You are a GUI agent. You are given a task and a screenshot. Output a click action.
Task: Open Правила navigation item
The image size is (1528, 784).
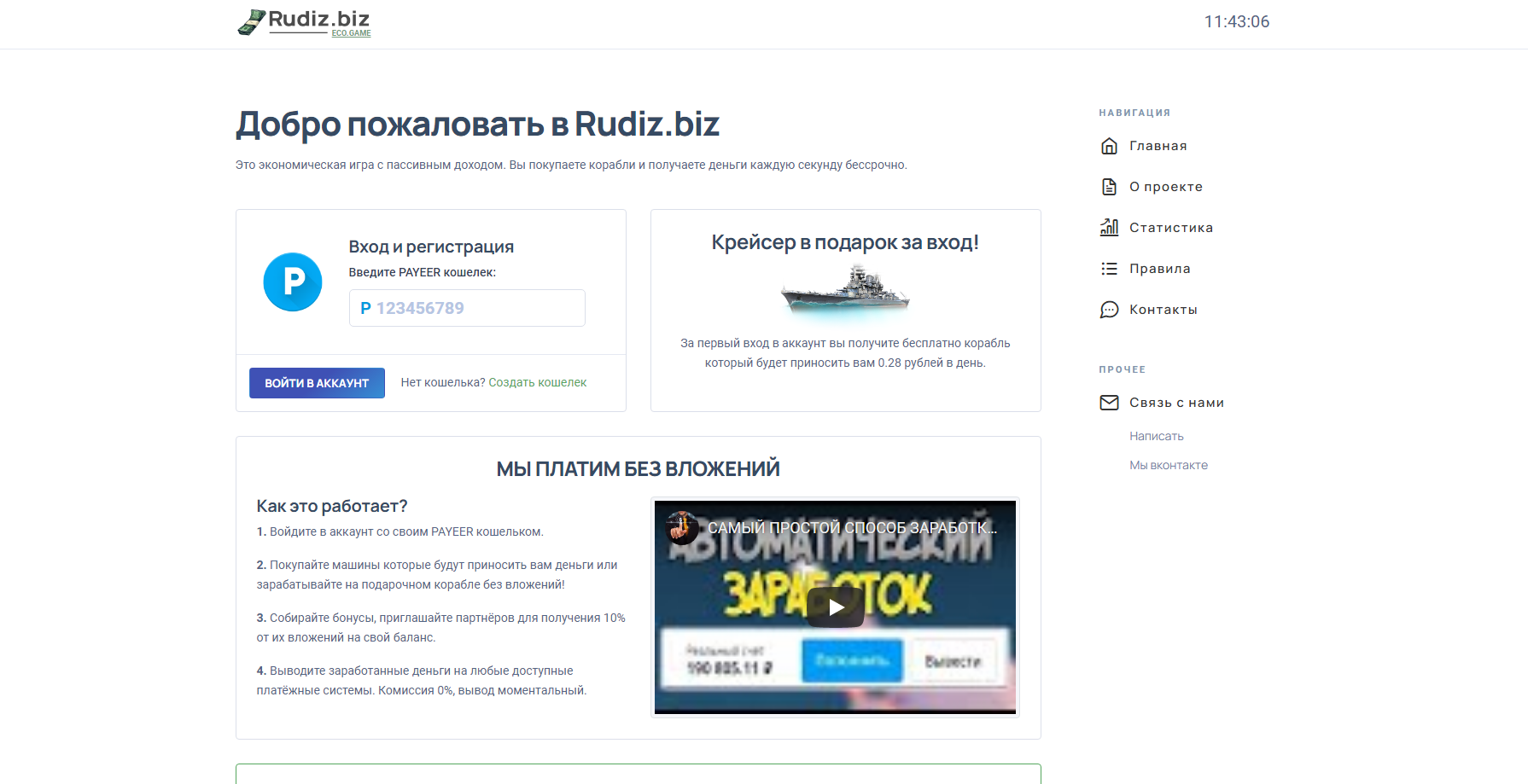tap(1159, 269)
